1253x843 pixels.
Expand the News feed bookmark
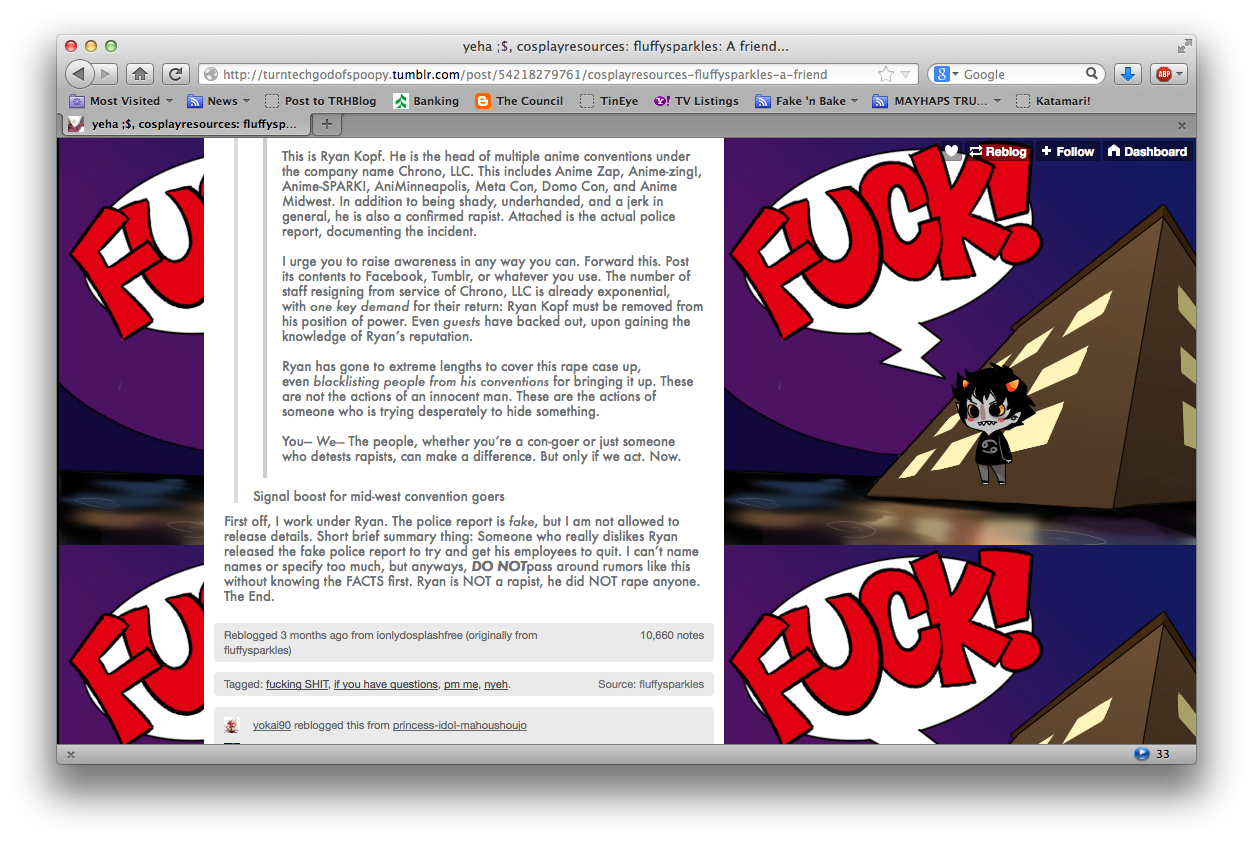(220, 101)
